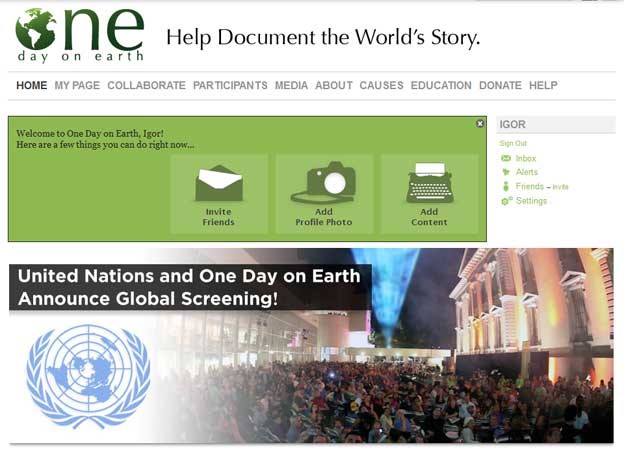
Task: Open the Inbox link
Action: pyautogui.click(x=526, y=158)
